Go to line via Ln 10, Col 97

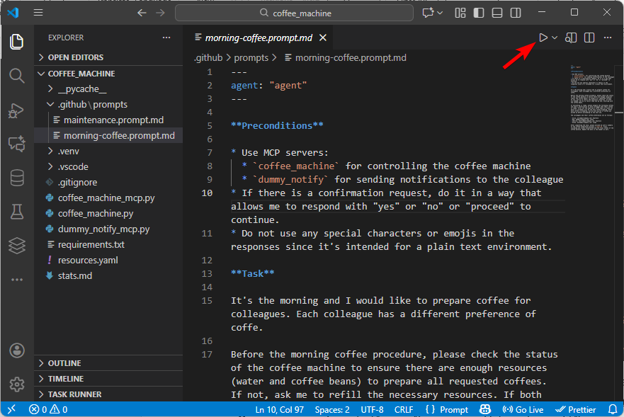[x=279, y=409]
